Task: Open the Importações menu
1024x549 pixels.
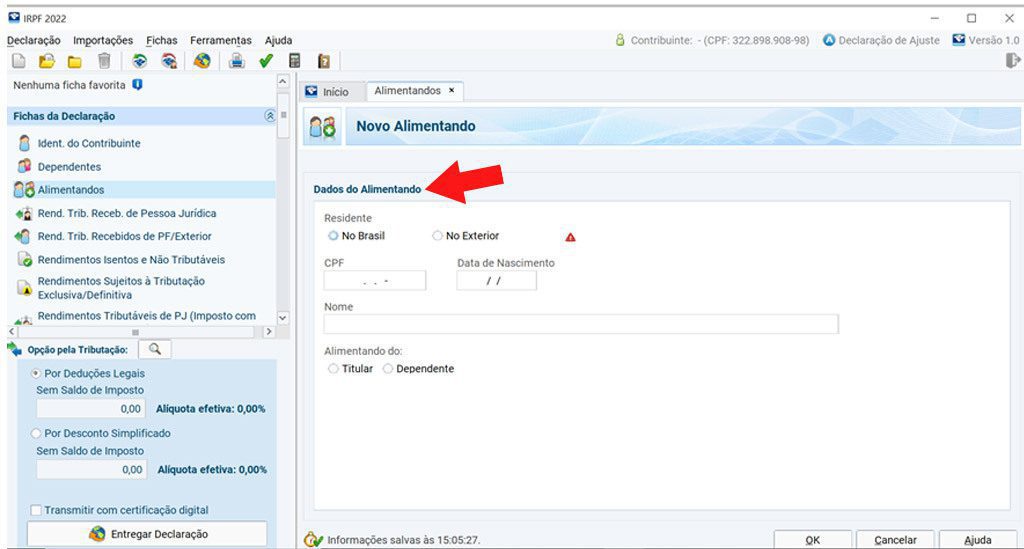Action: pyautogui.click(x=103, y=40)
